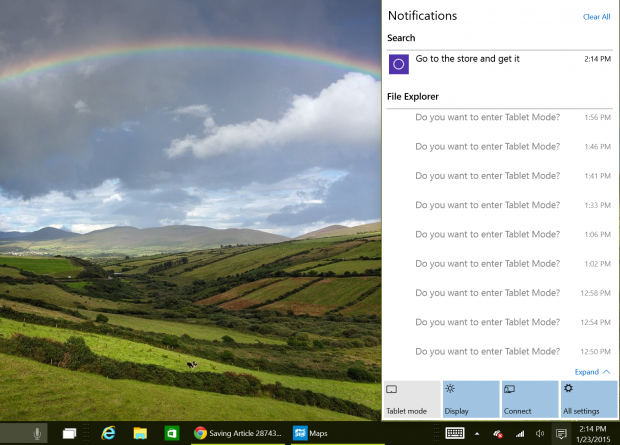
Task: Open Tablet Mode notification from 12:58 PM
Action: pyautogui.click(x=500, y=293)
